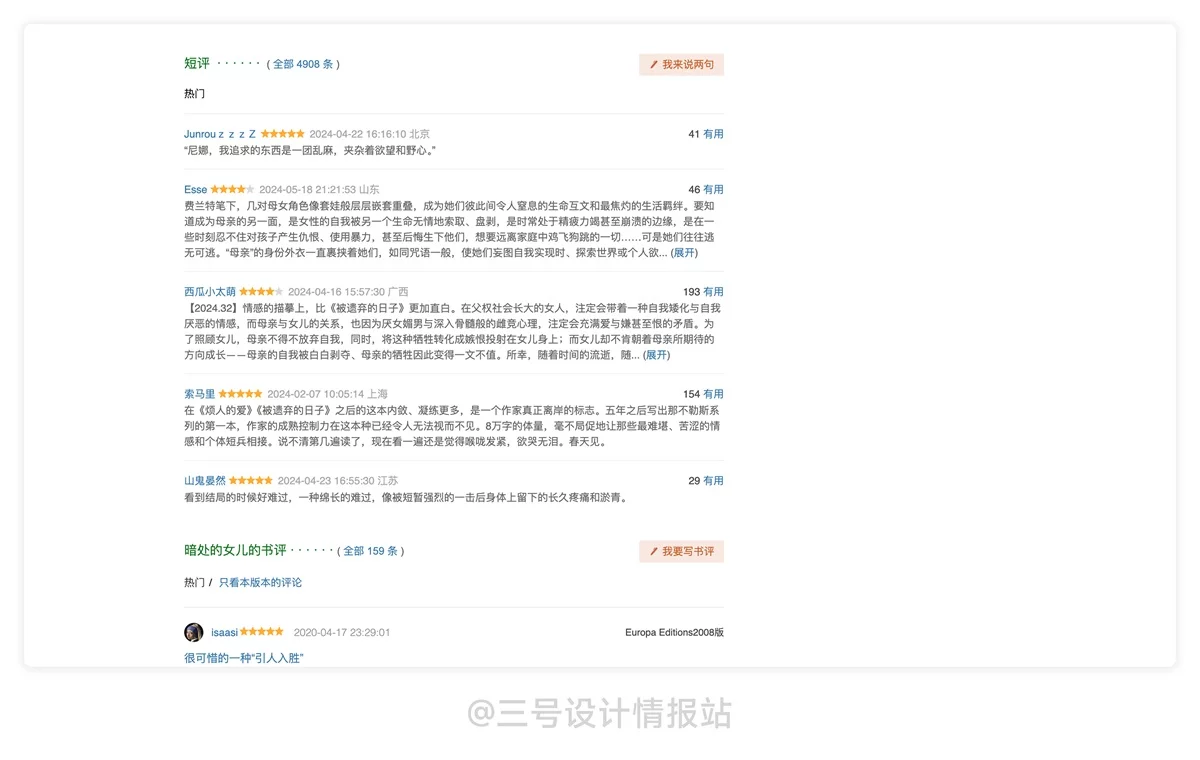
Task: Click the pencil icon on 我要写书评 button
Action: (652, 551)
